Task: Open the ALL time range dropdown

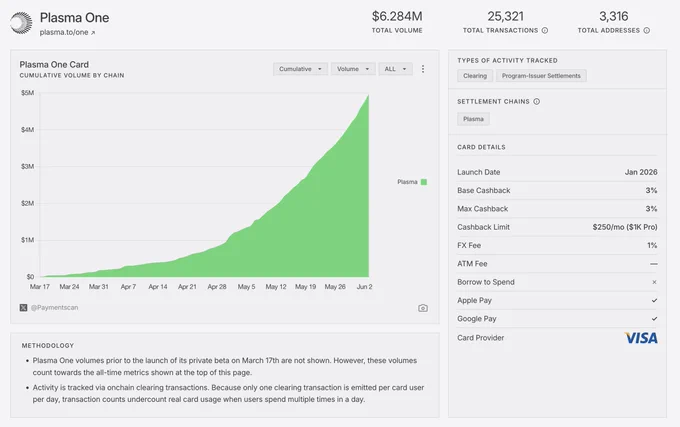Action: (x=395, y=69)
